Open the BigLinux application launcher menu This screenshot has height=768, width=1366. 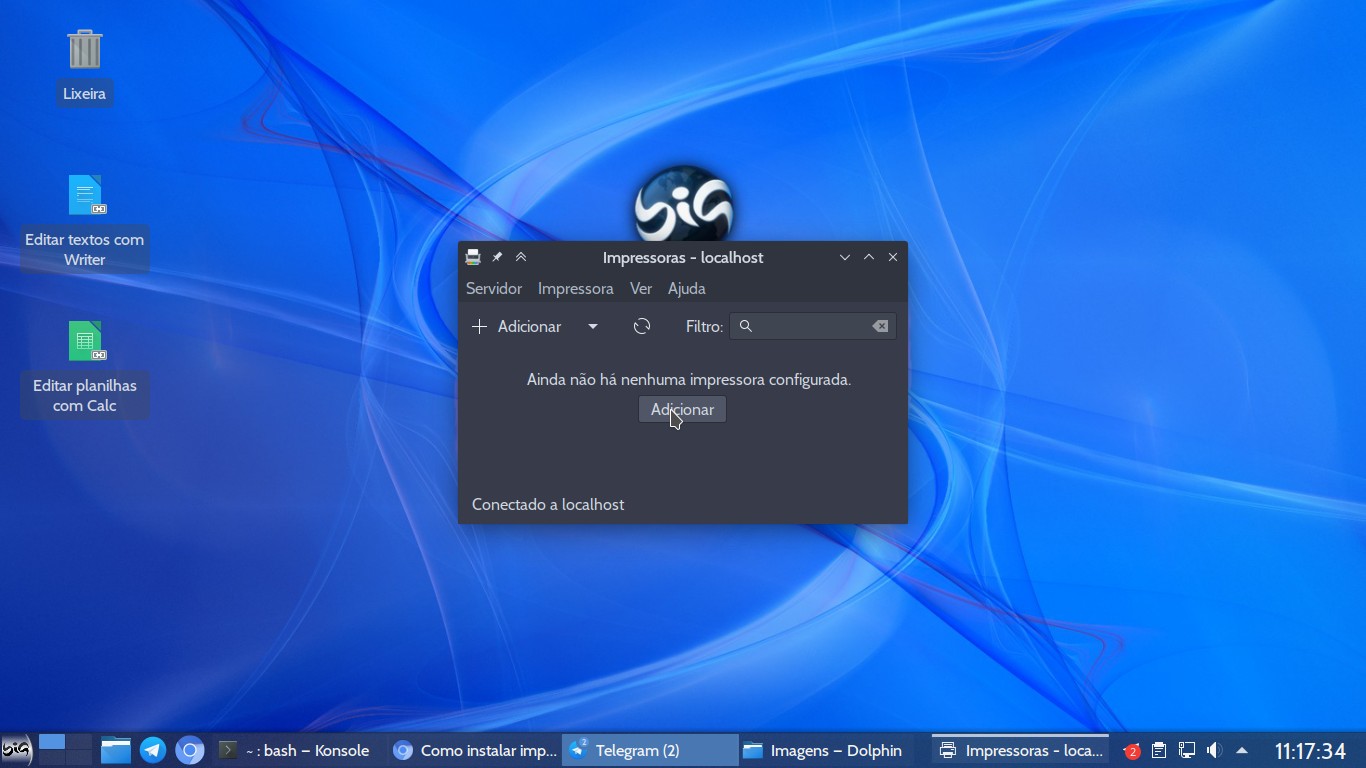(x=16, y=750)
